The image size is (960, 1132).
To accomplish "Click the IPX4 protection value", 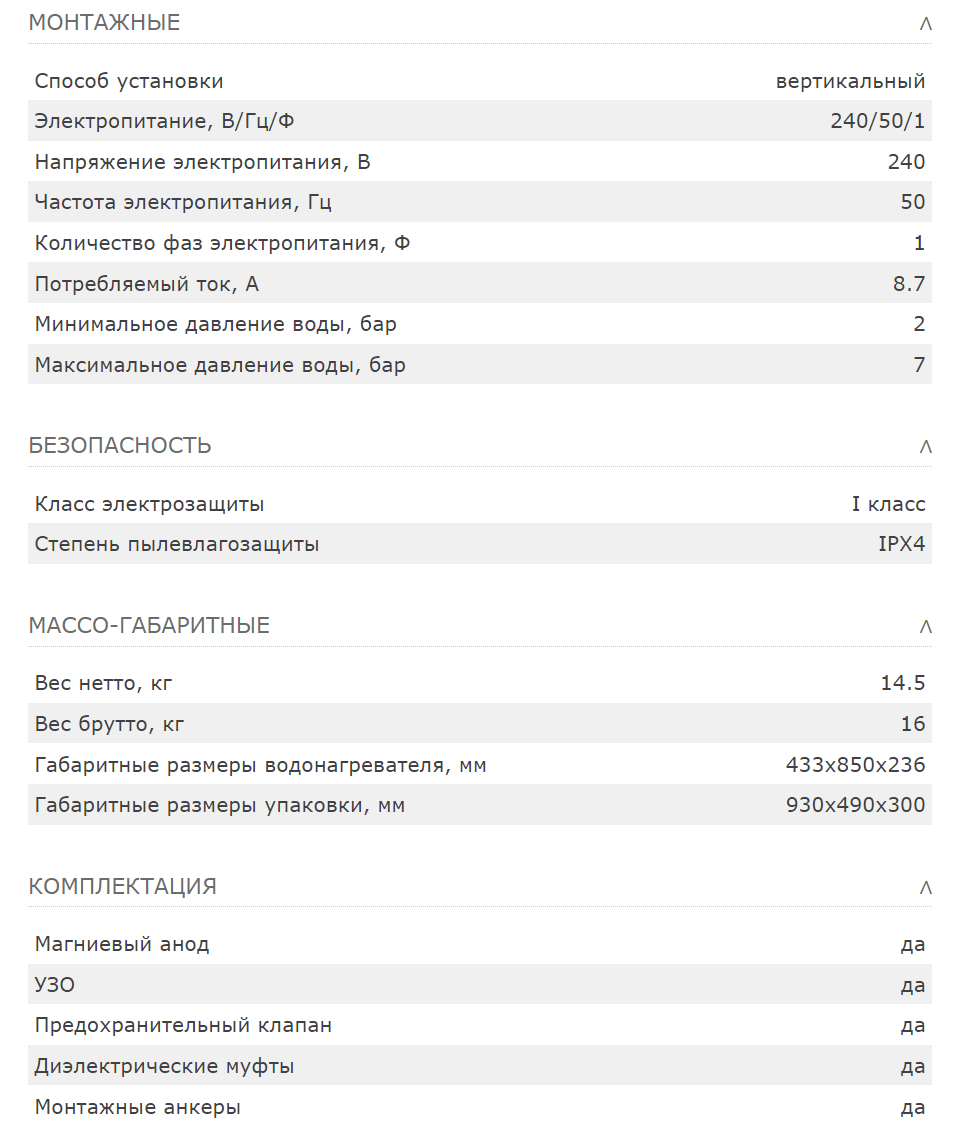I will tap(902, 544).
